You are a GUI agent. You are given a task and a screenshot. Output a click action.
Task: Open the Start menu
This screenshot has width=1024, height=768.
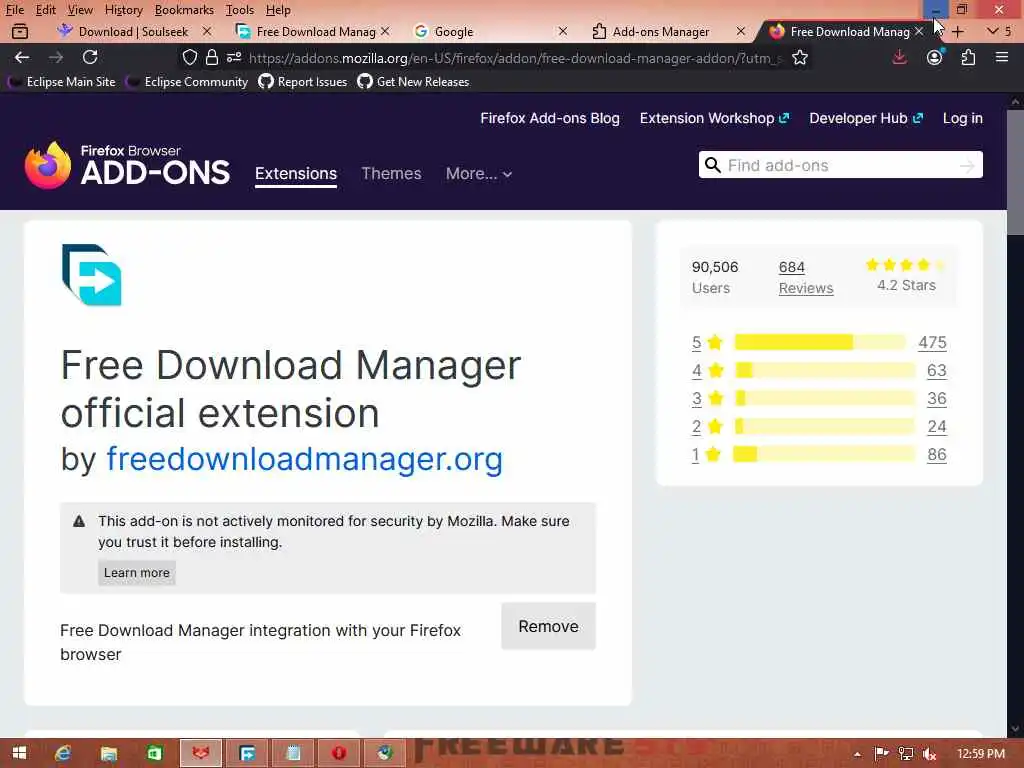pyautogui.click(x=19, y=753)
